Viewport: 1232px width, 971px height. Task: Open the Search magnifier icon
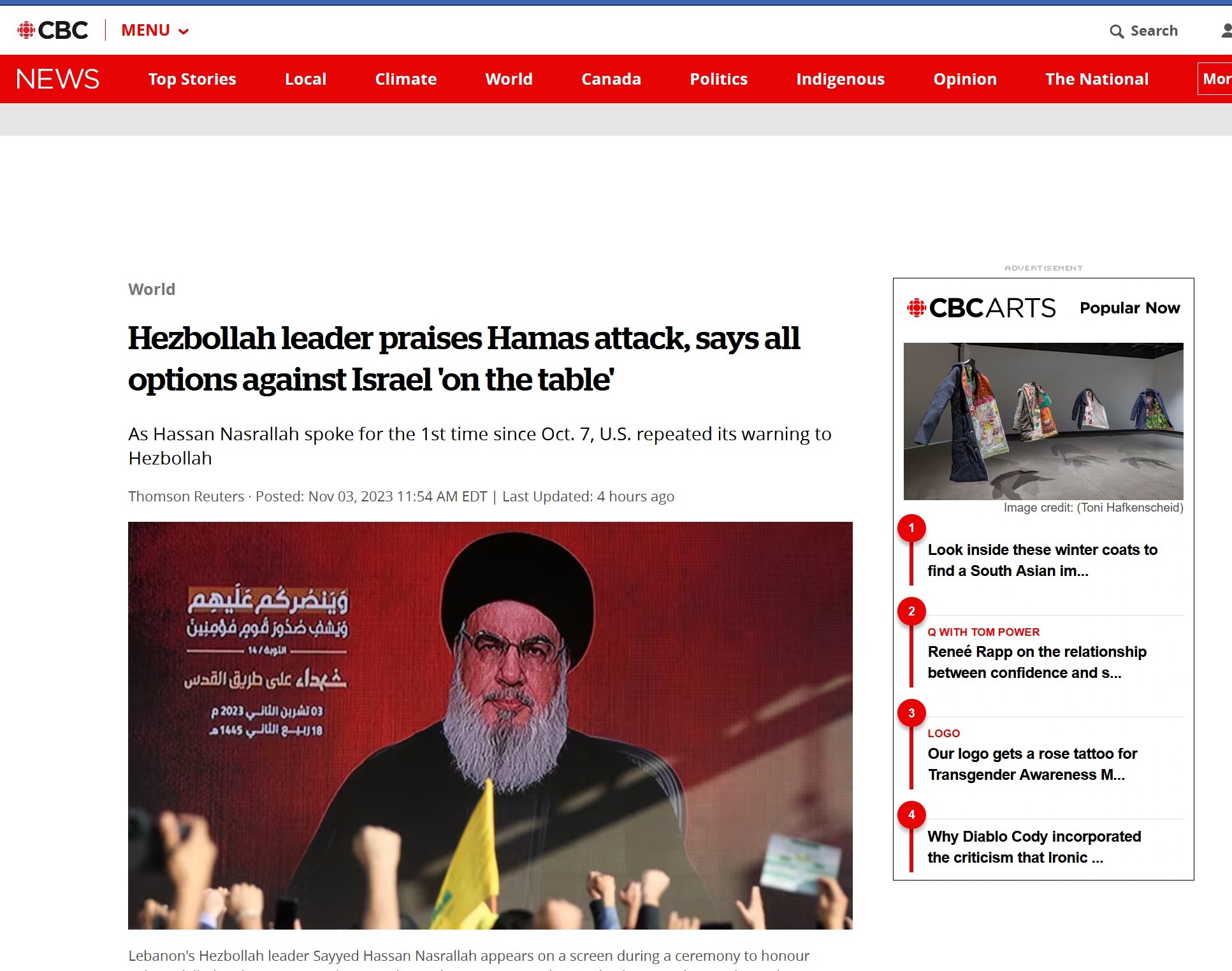(x=1116, y=31)
